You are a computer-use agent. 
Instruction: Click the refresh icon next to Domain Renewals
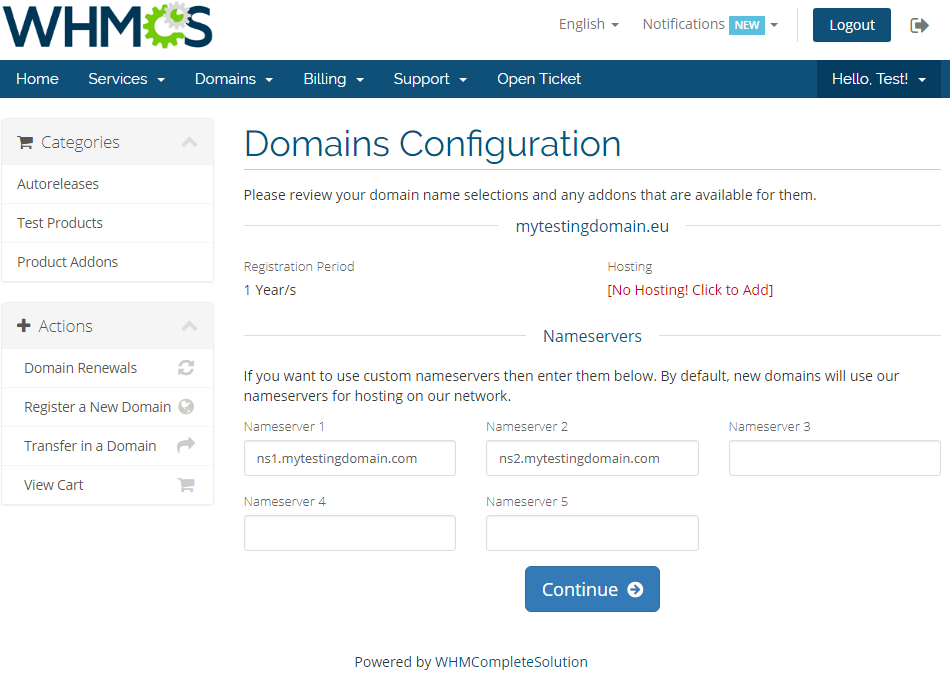[x=186, y=368]
